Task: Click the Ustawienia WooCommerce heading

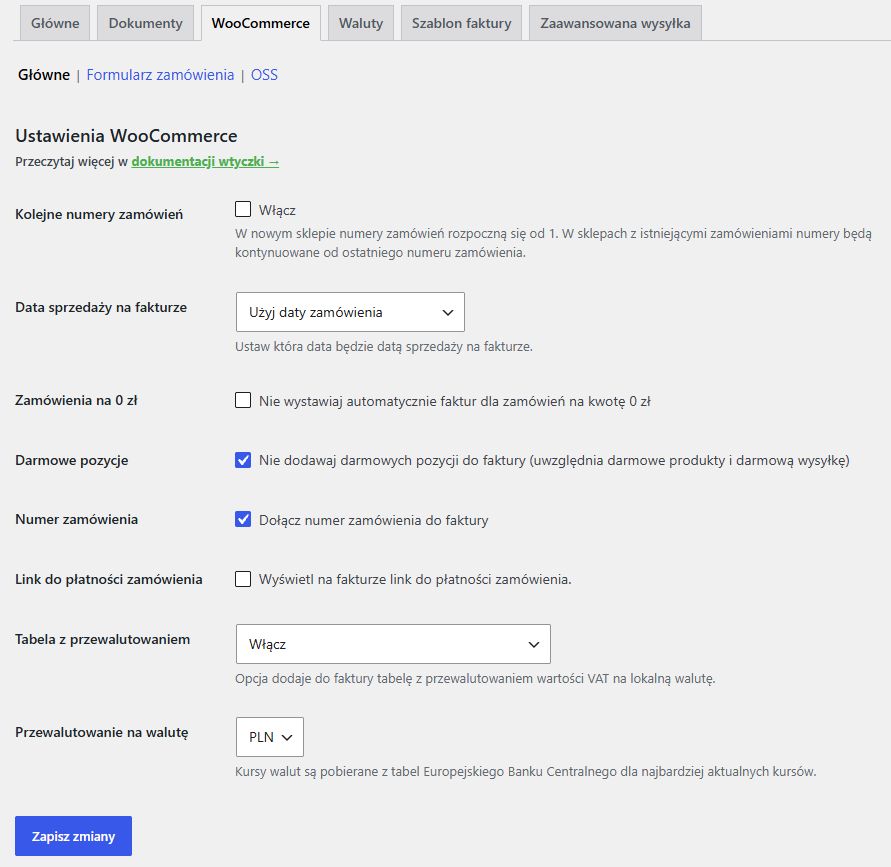Action: [x=126, y=136]
